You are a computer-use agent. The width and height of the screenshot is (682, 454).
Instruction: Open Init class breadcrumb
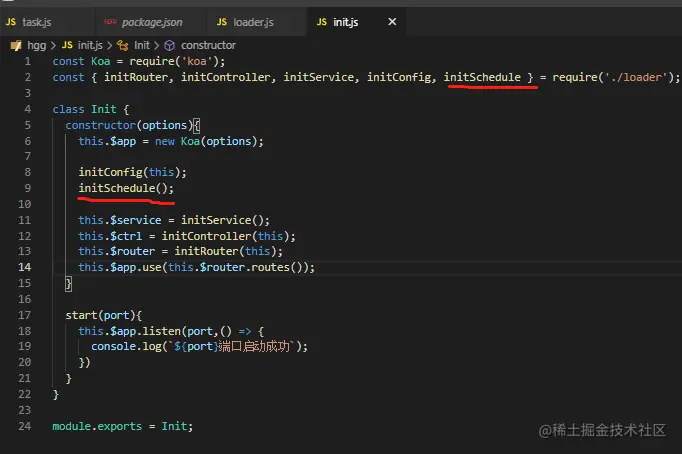click(x=142, y=45)
